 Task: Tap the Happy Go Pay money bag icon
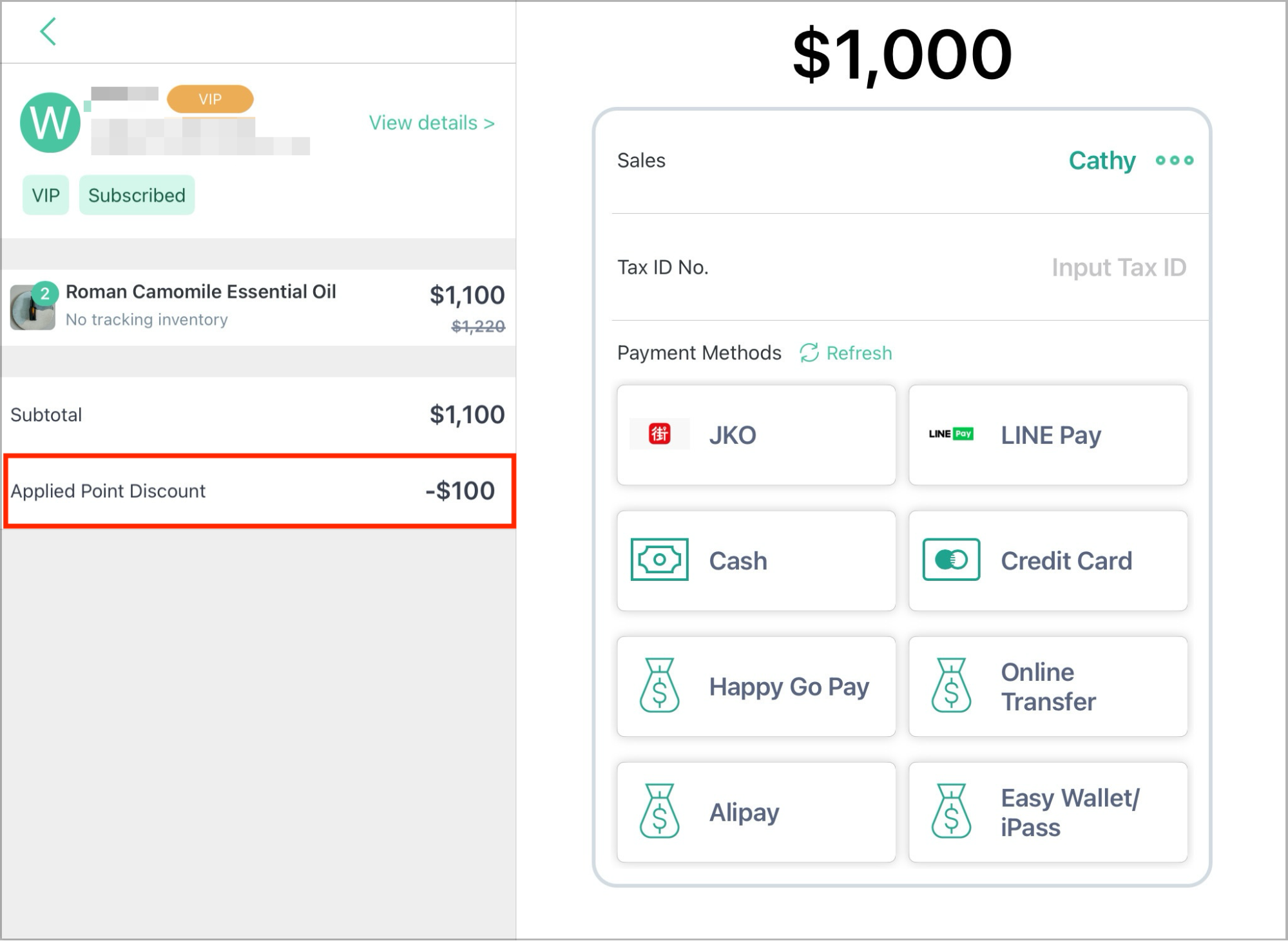[x=659, y=685]
